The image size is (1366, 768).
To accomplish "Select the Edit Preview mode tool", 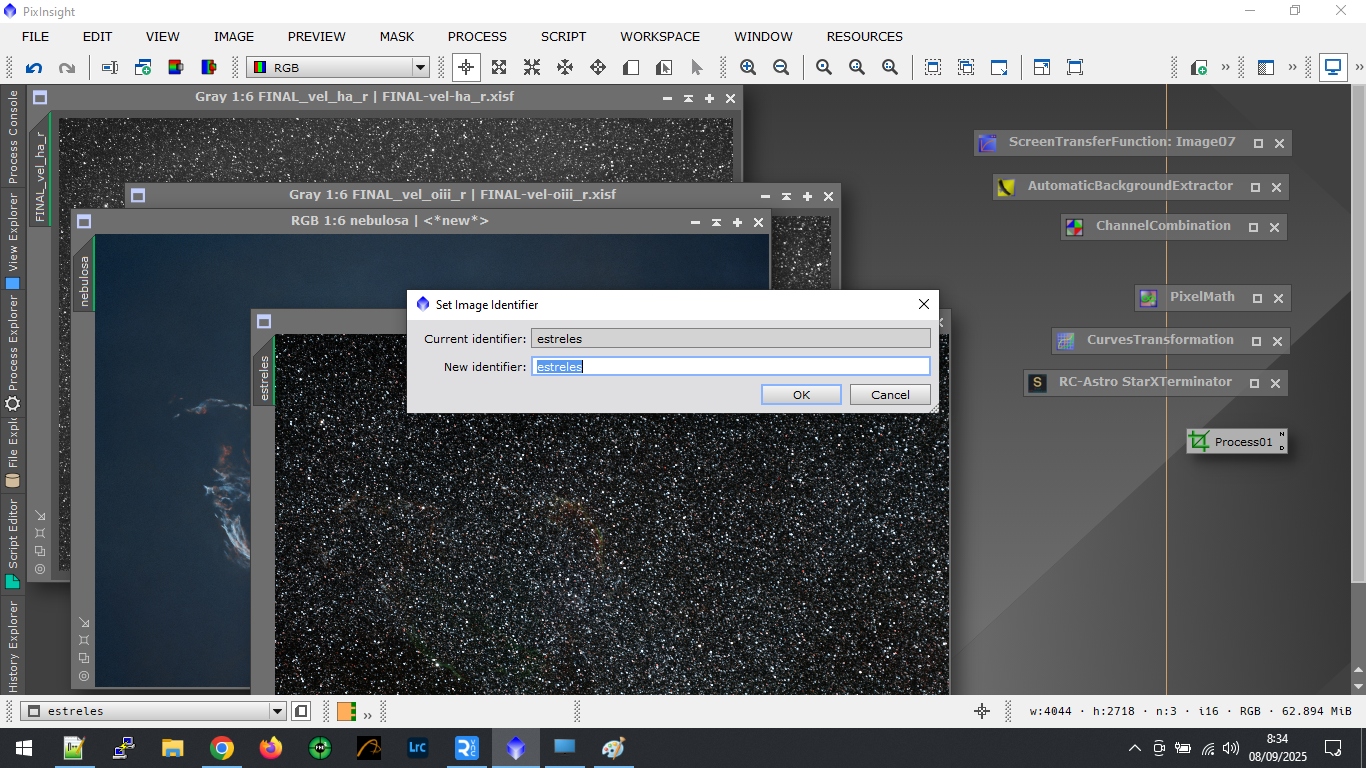I will tap(664, 68).
